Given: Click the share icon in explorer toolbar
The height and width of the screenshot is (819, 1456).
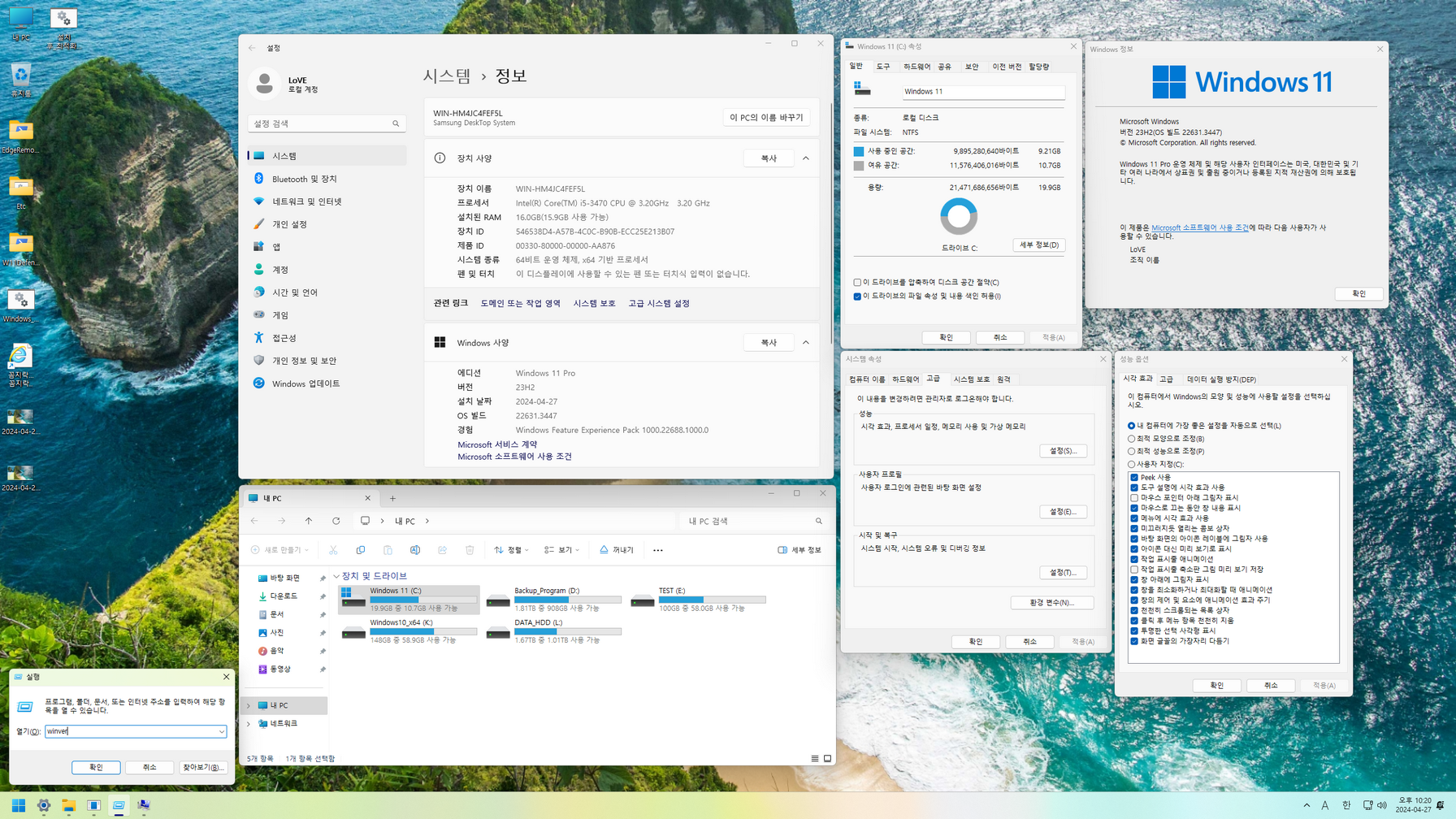Looking at the screenshot, I should (442, 550).
